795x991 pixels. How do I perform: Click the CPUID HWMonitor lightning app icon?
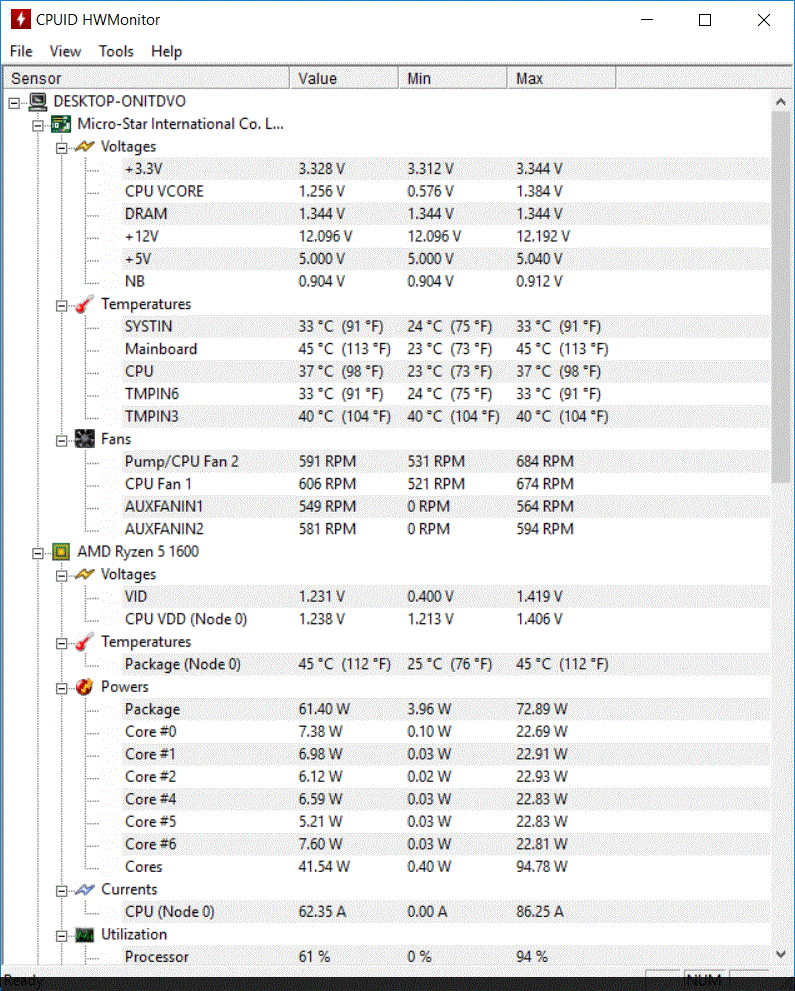20,19
